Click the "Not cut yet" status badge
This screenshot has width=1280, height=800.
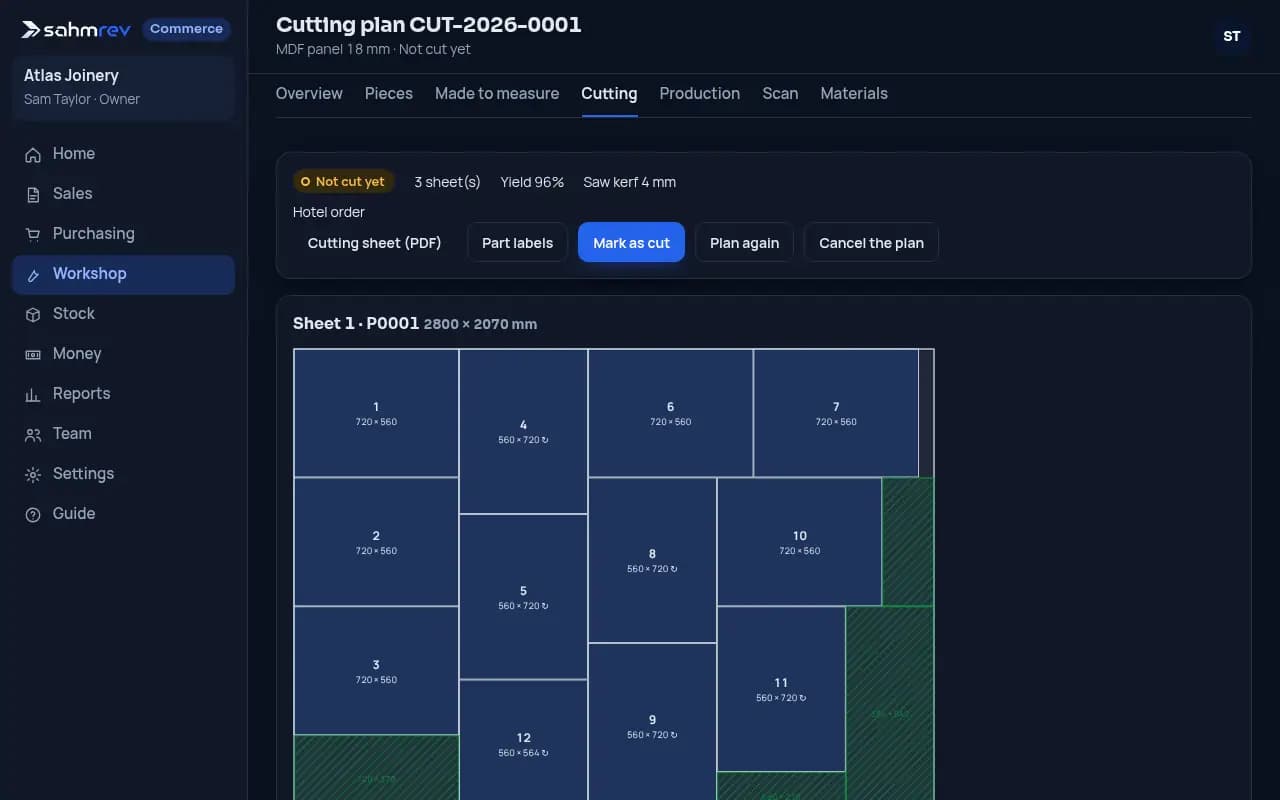342,182
